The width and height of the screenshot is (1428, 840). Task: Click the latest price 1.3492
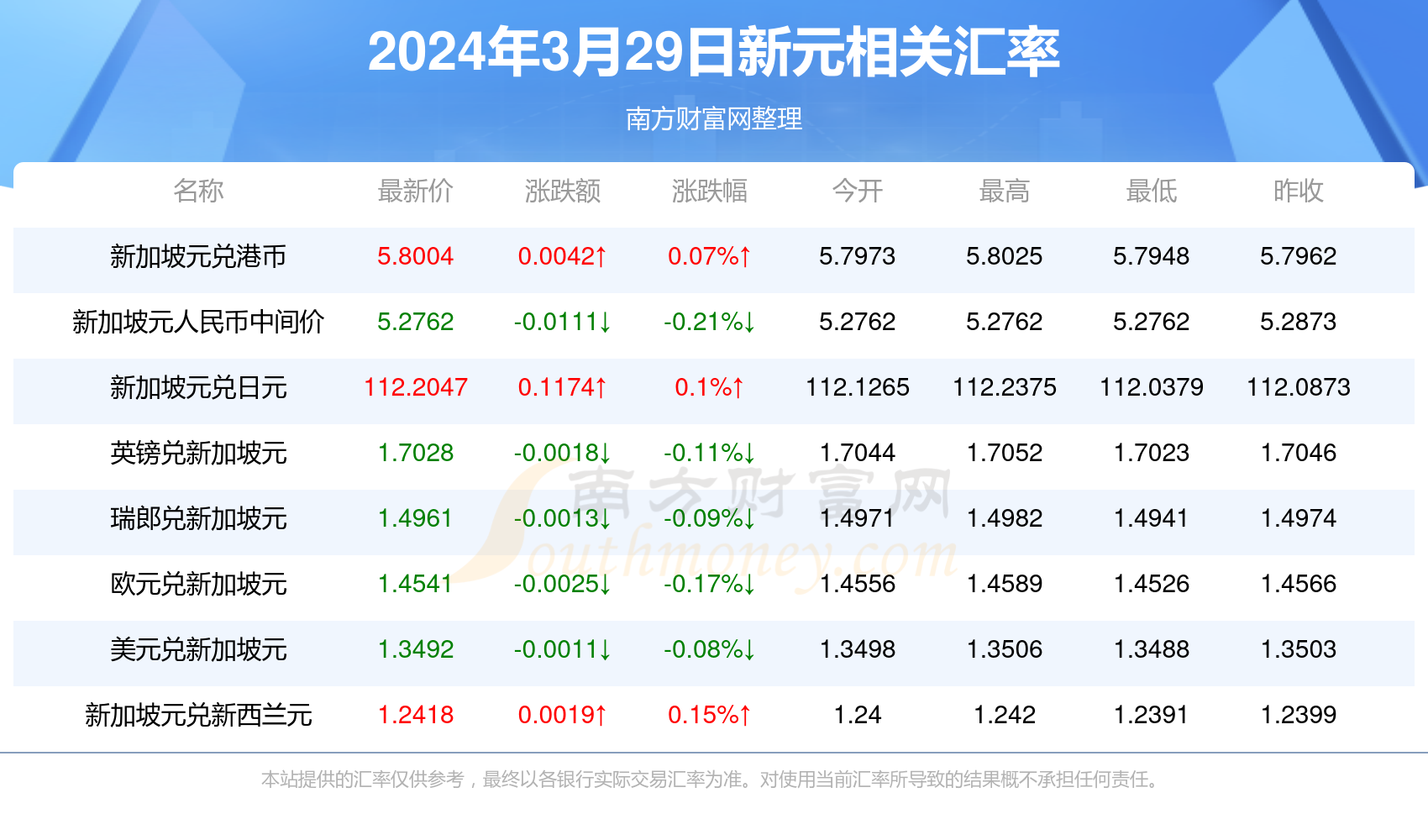416,649
